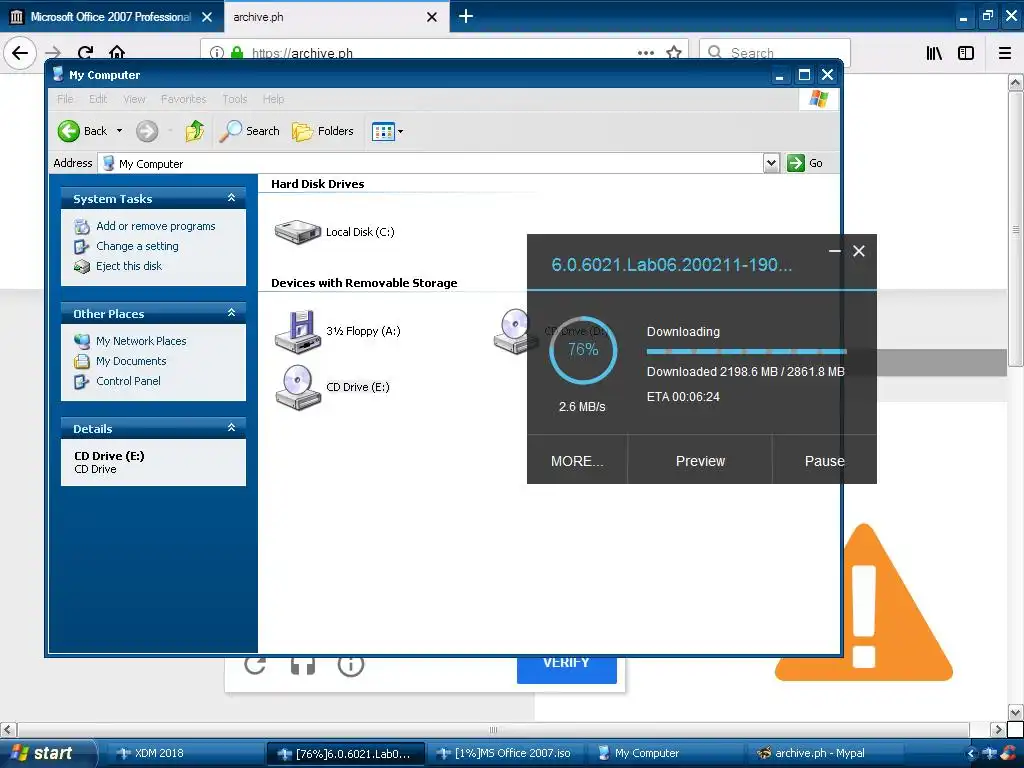Open the Address bar dropdown arrow
The image size is (1024, 768).
[x=771, y=163]
